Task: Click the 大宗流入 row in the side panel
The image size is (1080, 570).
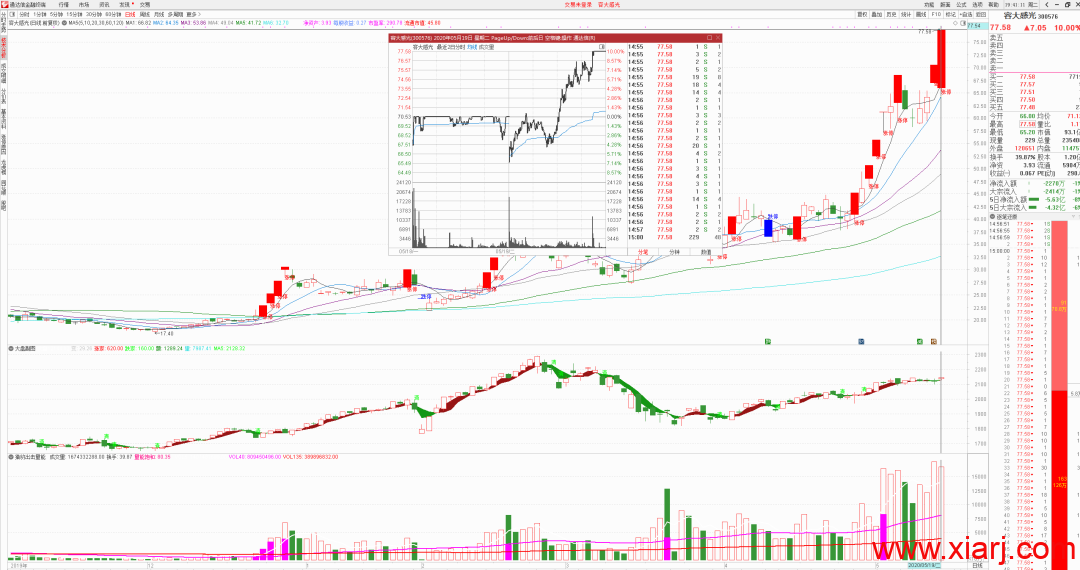Action: pyautogui.click(x=1034, y=191)
